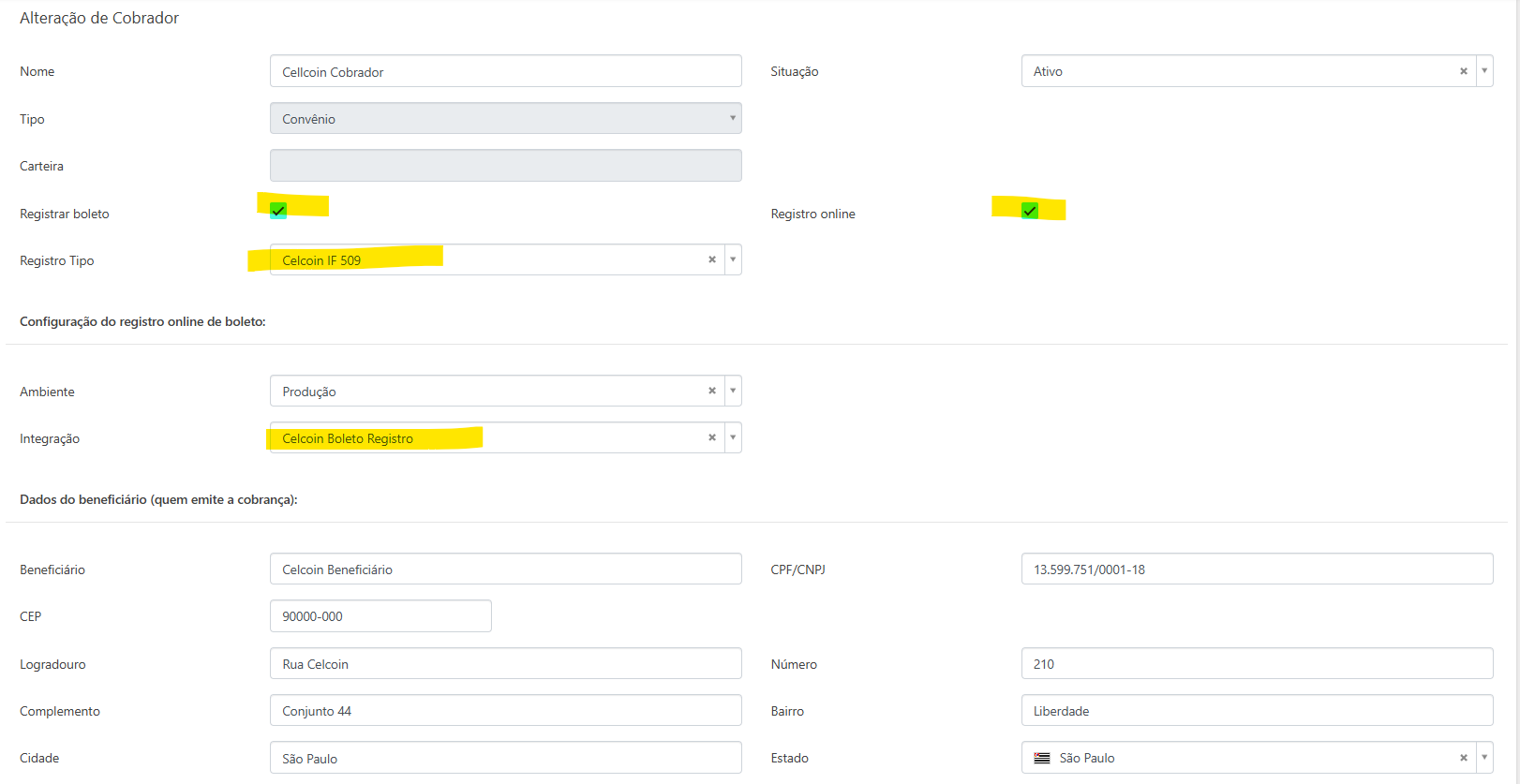Click the Nome field with Cellcoin Cobrador
This screenshot has height=784, width=1520.
[506, 71]
